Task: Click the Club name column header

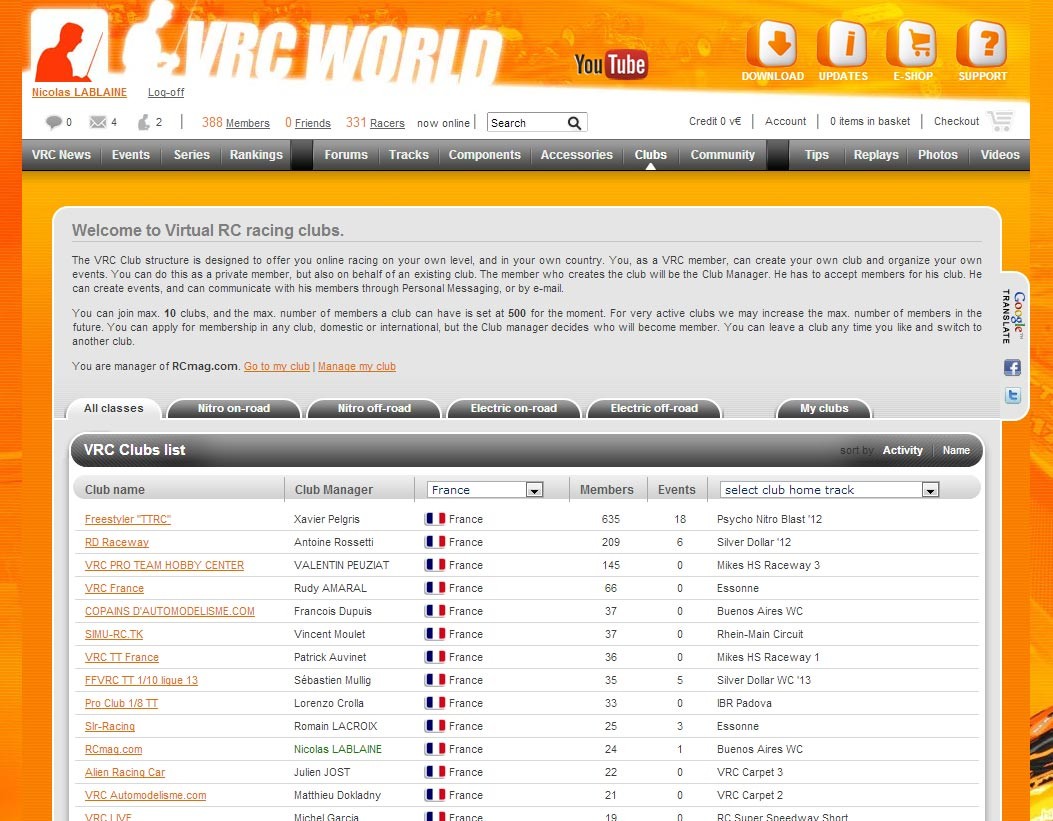Action: (x=115, y=490)
